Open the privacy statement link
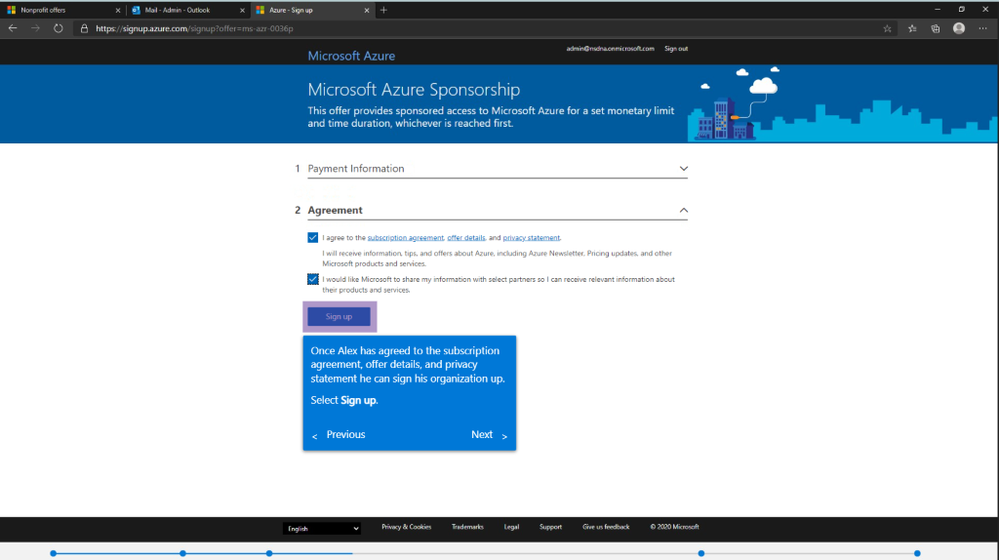This screenshot has height=560, width=999. coord(531,238)
